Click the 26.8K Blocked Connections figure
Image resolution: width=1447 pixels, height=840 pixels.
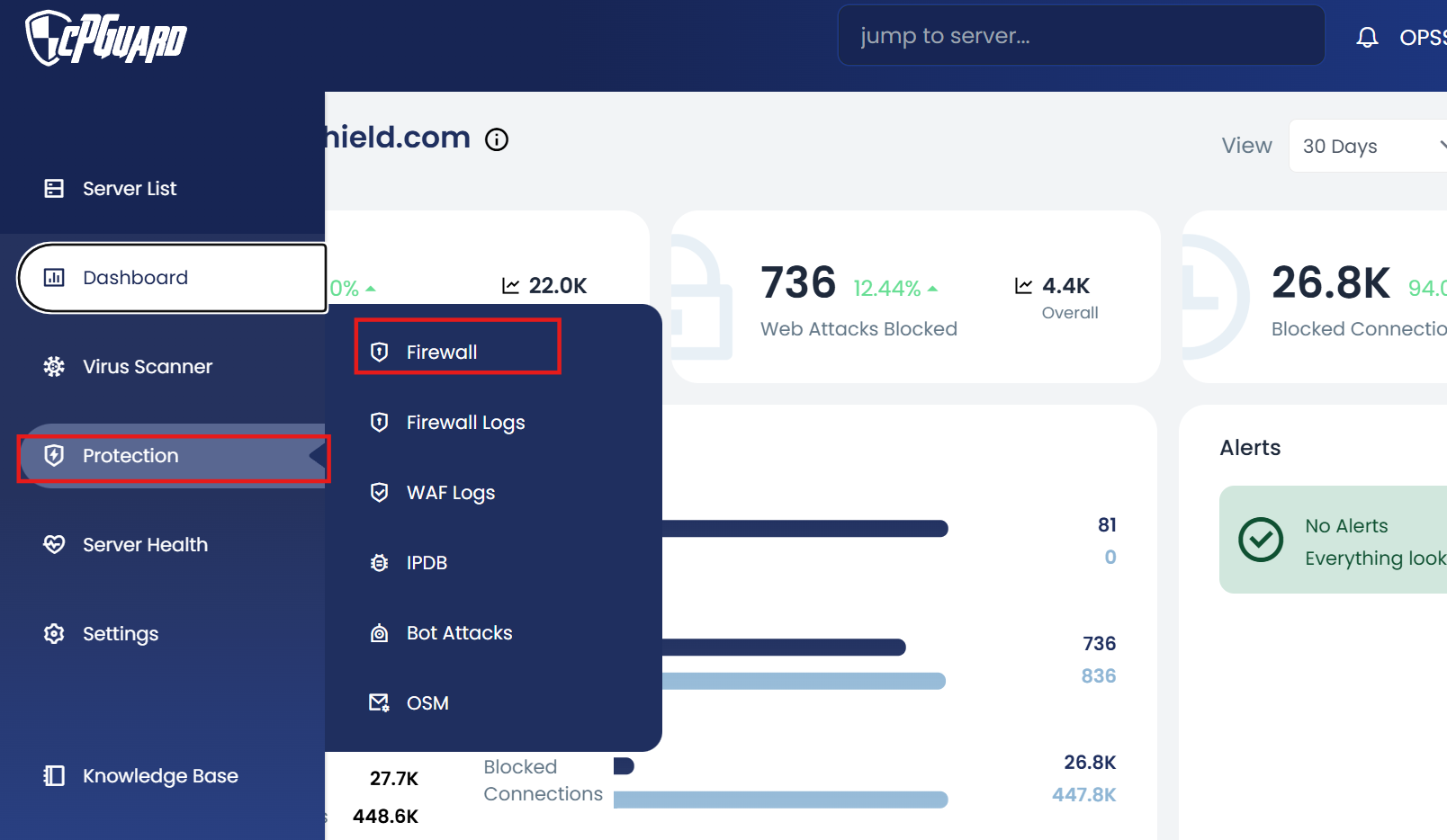[1331, 282]
